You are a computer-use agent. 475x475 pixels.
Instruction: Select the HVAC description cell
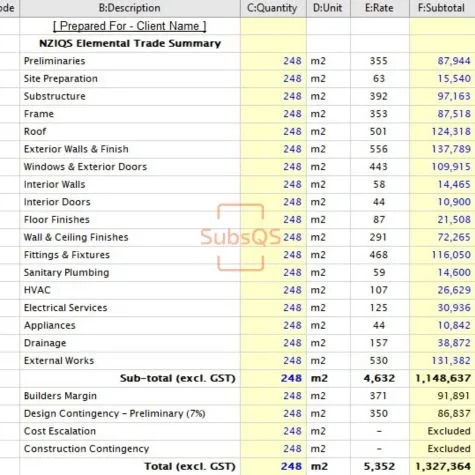pyautogui.click(x=130, y=290)
